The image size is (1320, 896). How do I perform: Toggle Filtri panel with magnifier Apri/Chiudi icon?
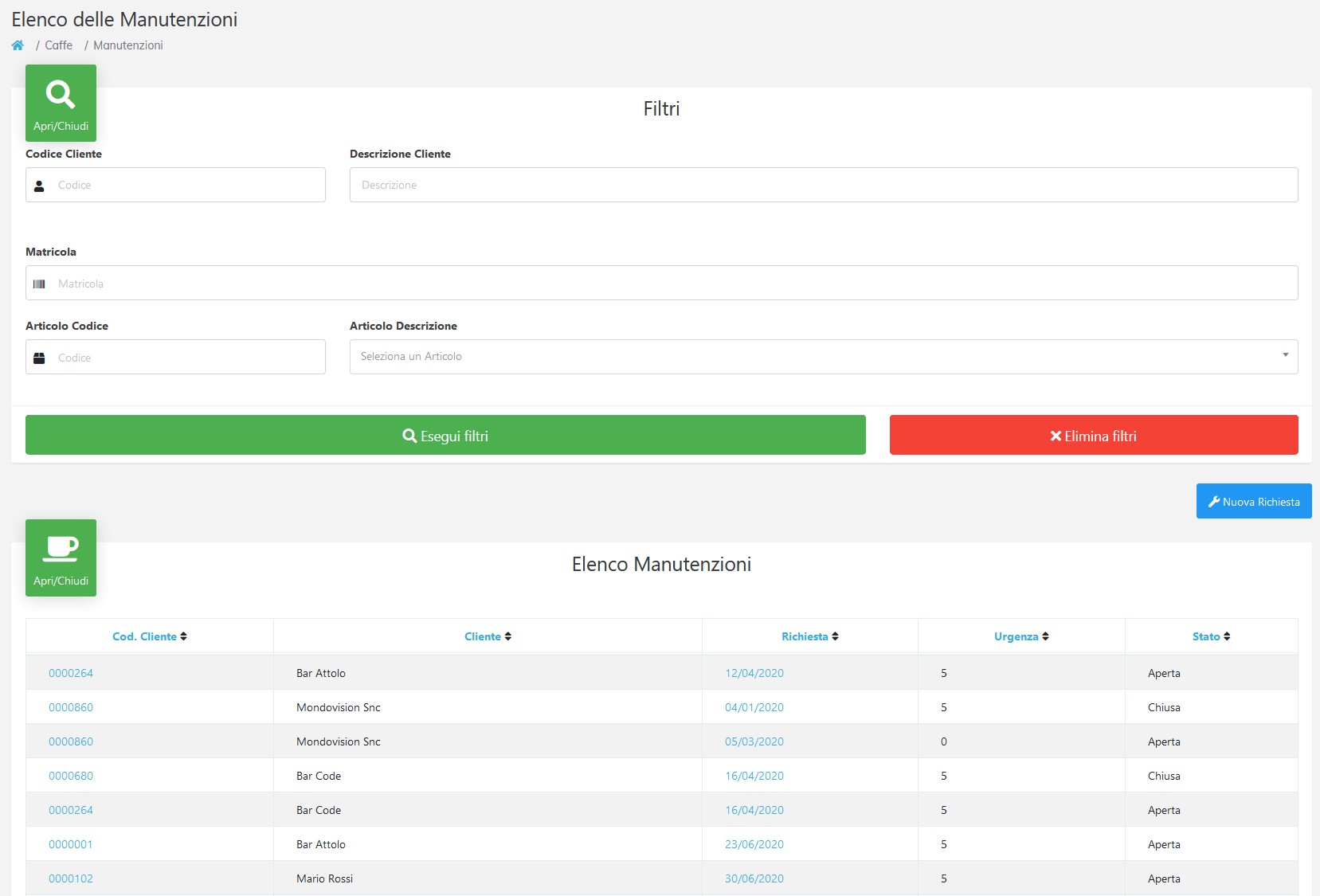[x=61, y=103]
